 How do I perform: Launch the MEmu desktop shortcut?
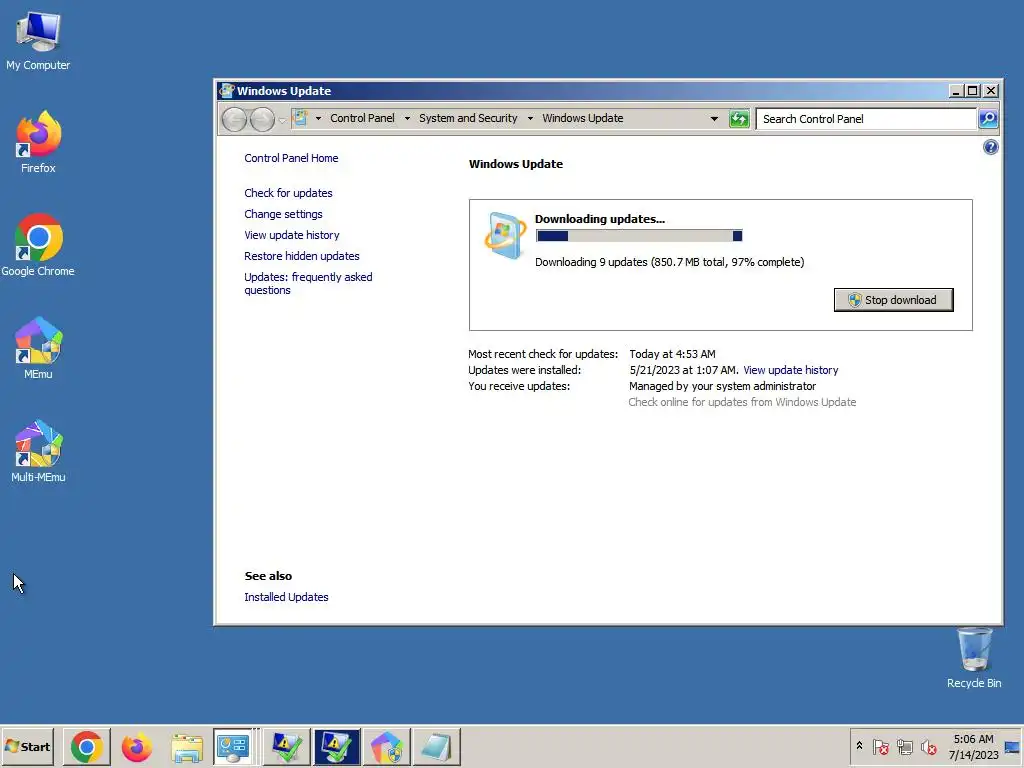click(38, 348)
